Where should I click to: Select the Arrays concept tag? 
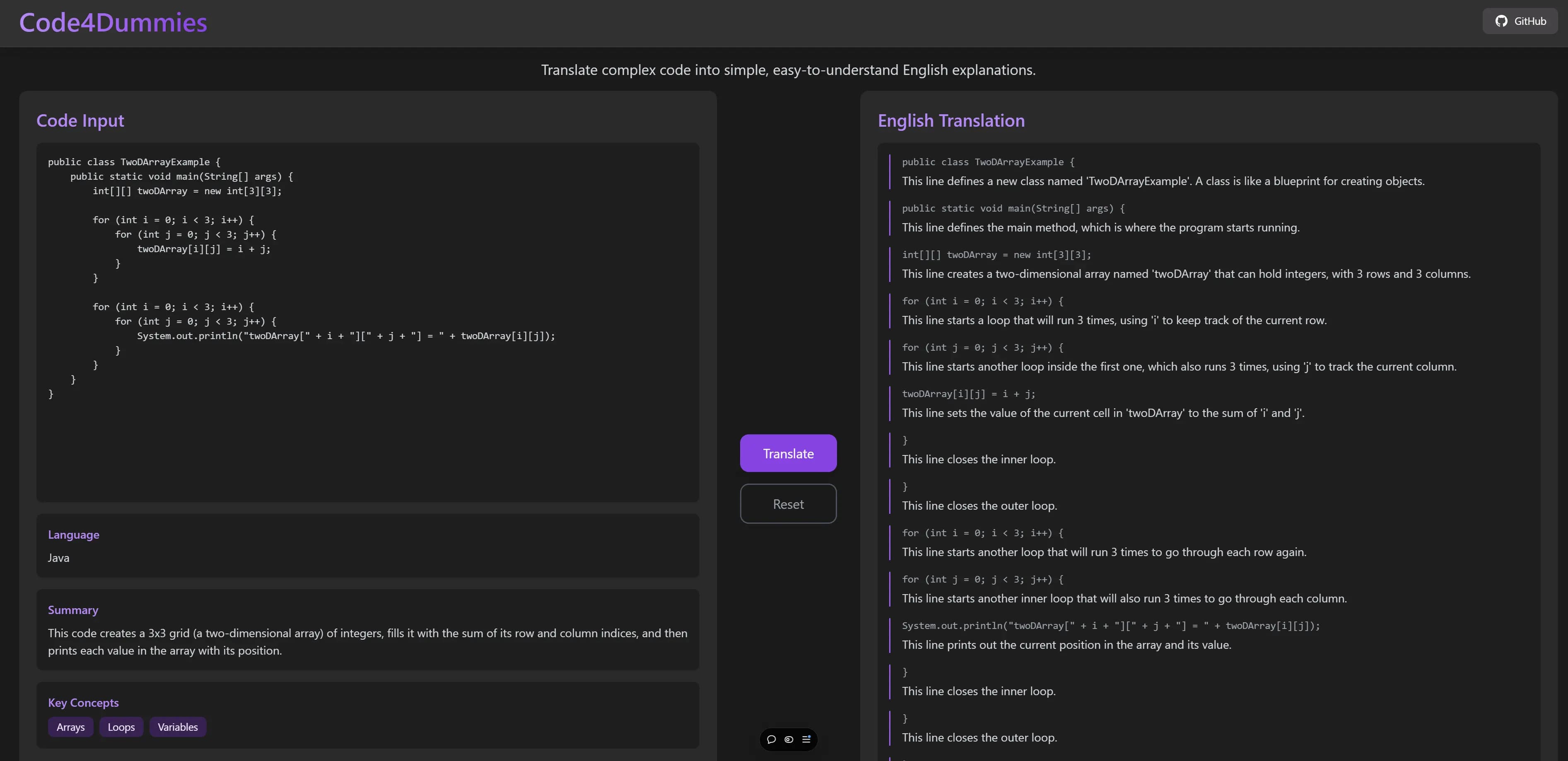(70, 727)
